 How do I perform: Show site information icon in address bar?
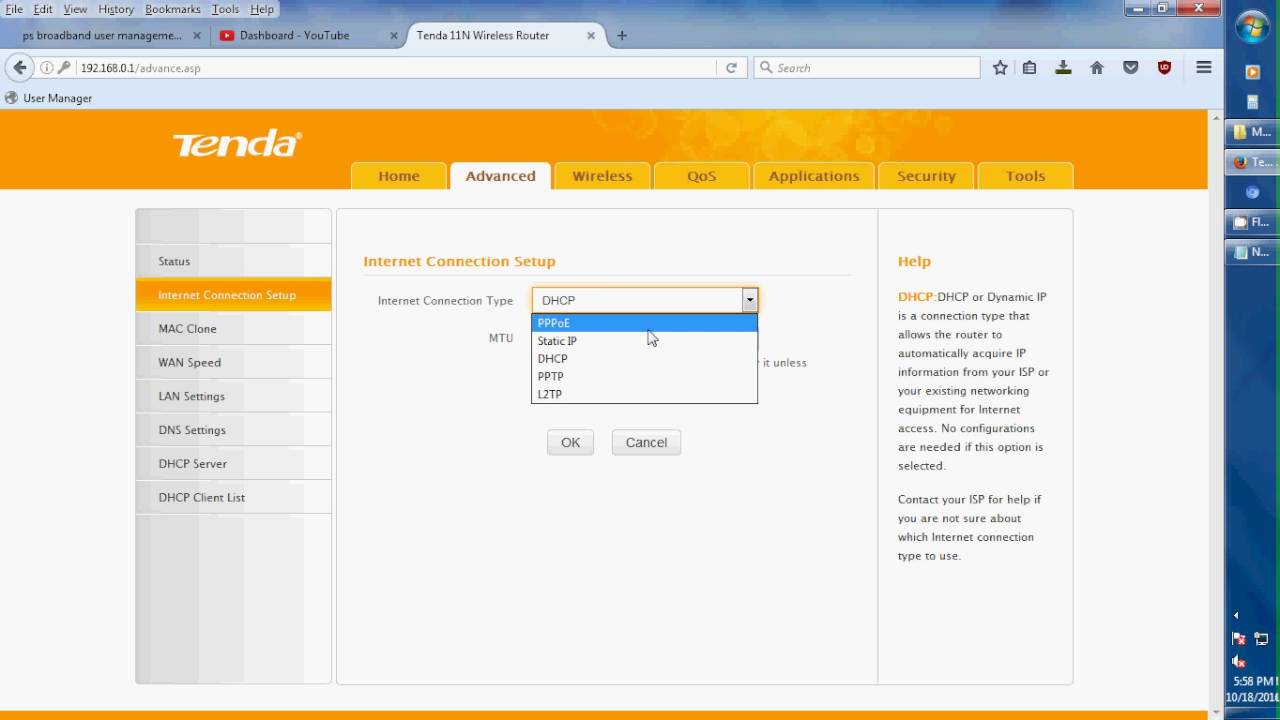(x=46, y=68)
